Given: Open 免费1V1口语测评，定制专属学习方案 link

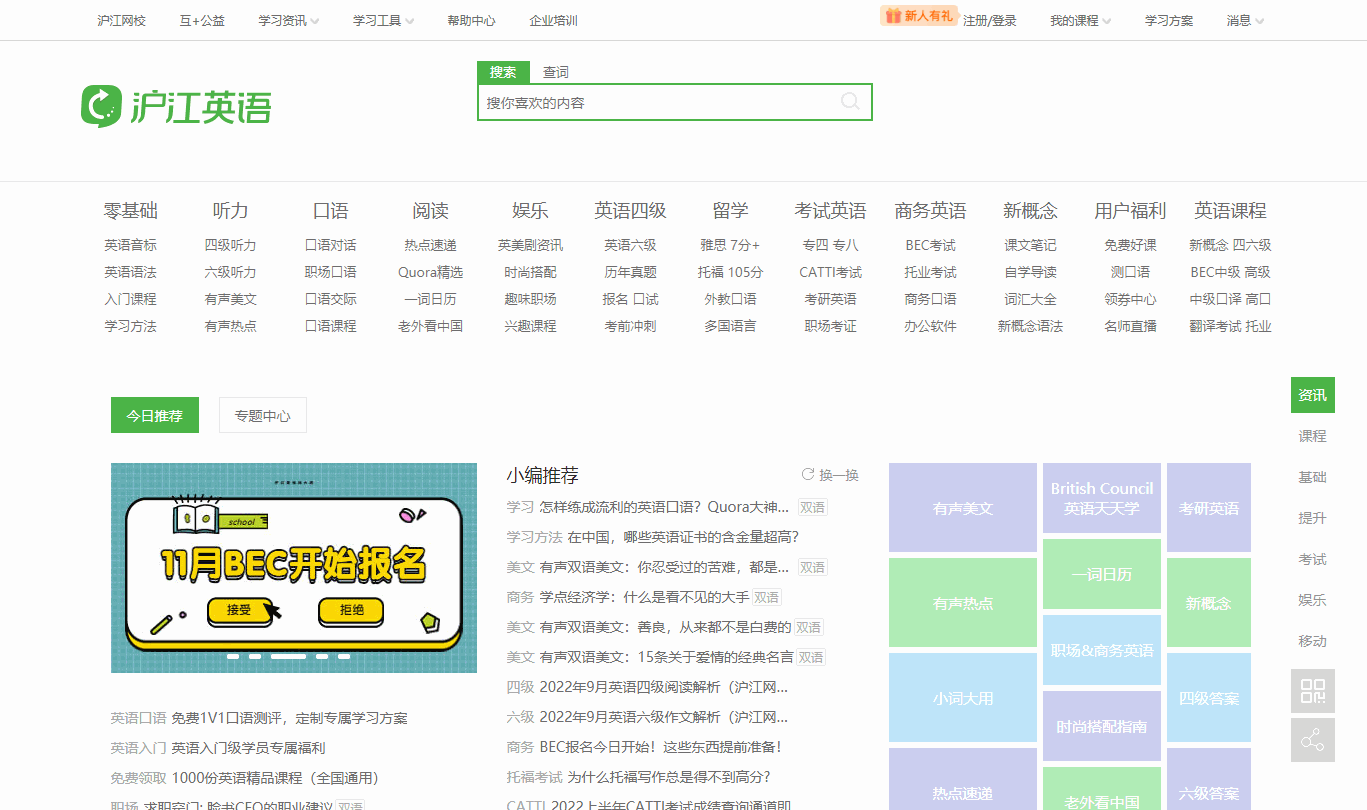Looking at the screenshot, I should pyautogui.click(x=289, y=718).
